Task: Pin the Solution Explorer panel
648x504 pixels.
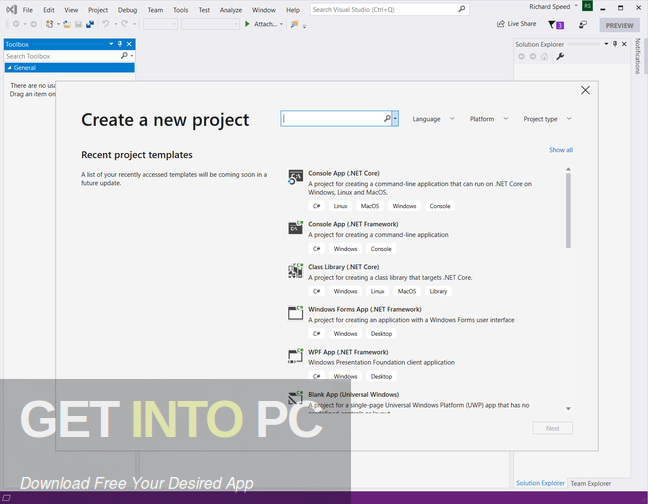Action: (x=615, y=44)
